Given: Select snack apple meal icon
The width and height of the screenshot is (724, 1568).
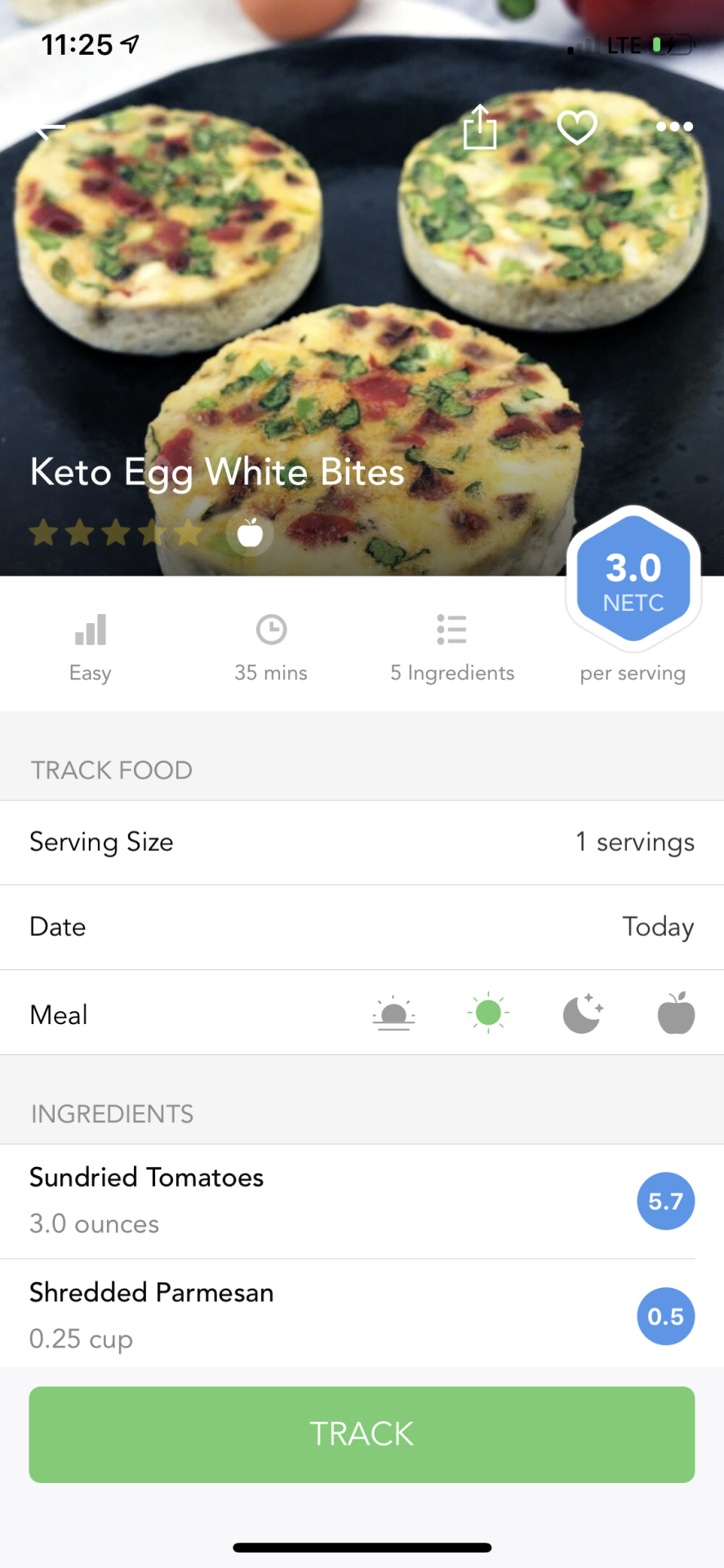Looking at the screenshot, I should tap(676, 1013).
